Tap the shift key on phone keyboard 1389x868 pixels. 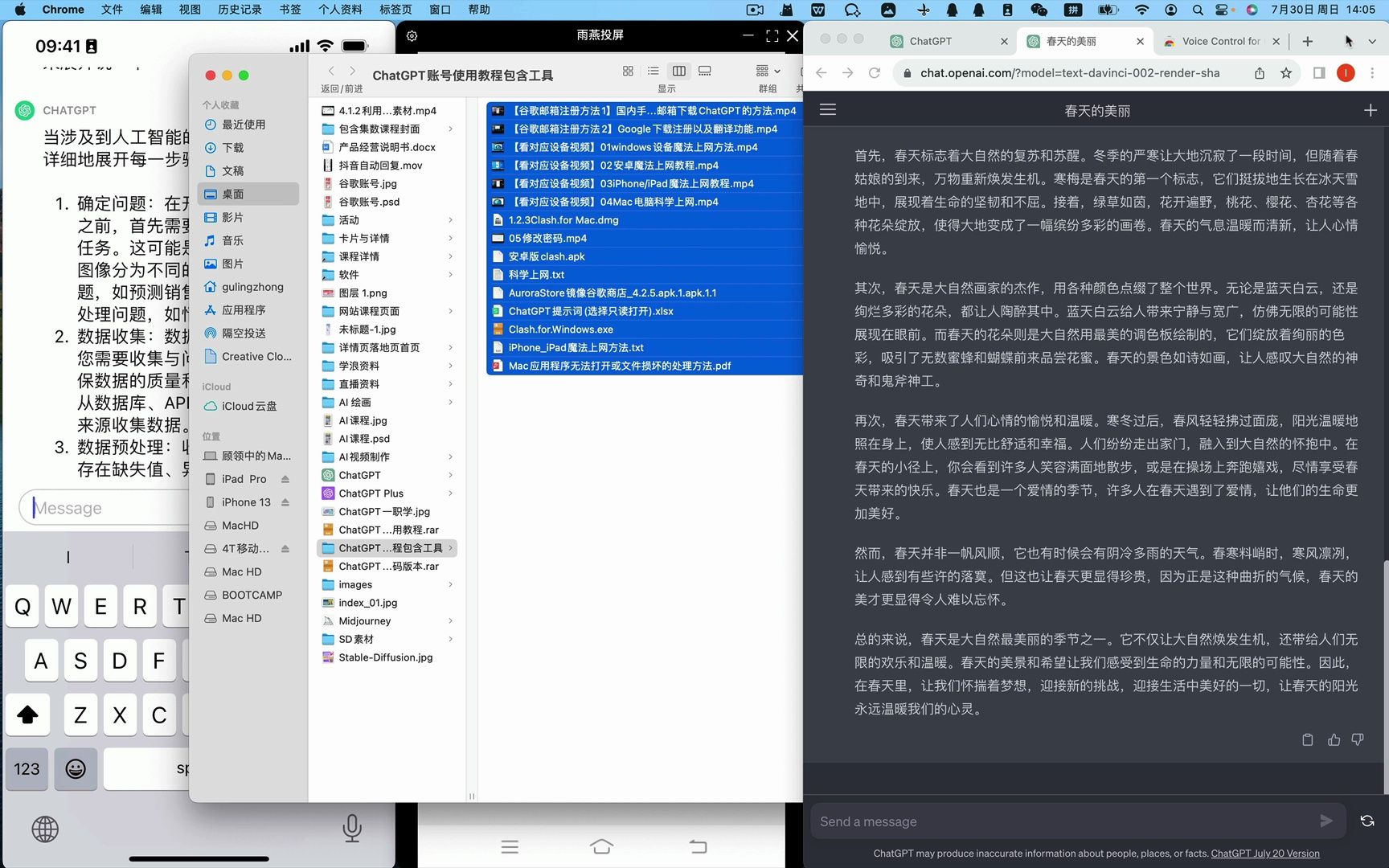click(27, 714)
